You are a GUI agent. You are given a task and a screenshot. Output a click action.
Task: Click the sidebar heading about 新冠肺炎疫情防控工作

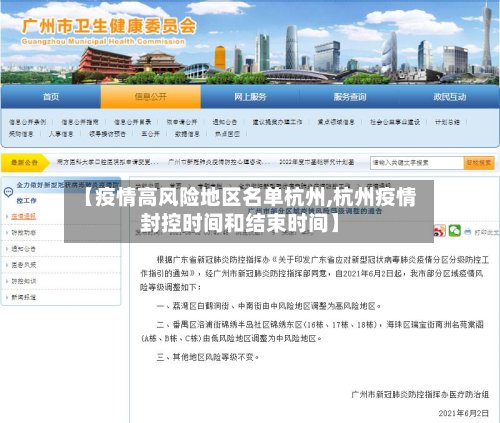68,192
